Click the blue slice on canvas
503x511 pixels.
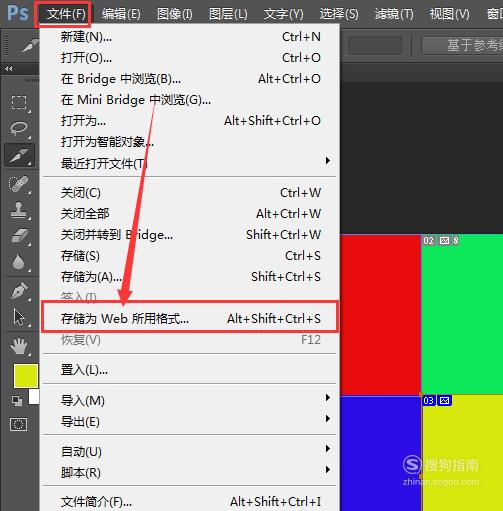pos(380,453)
